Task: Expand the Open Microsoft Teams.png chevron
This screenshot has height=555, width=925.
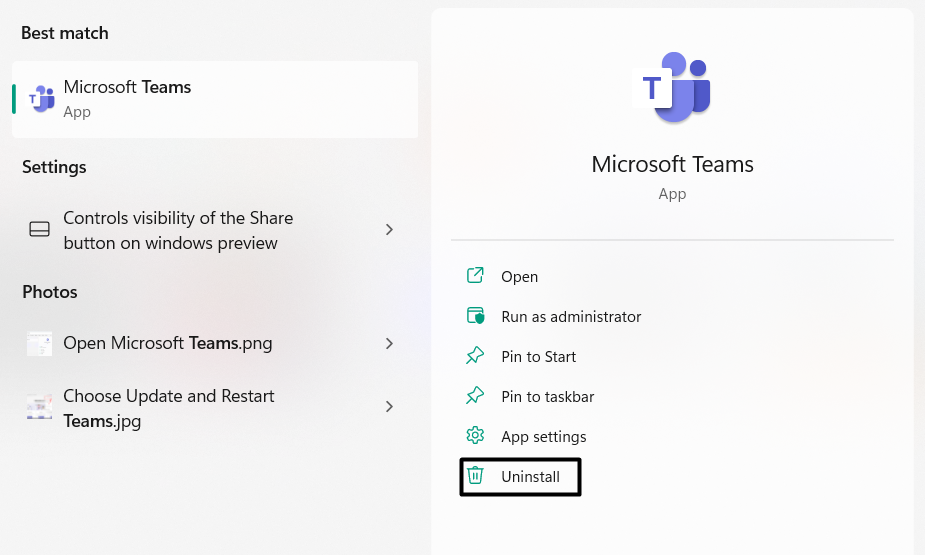Action: click(x=389, y=343)
